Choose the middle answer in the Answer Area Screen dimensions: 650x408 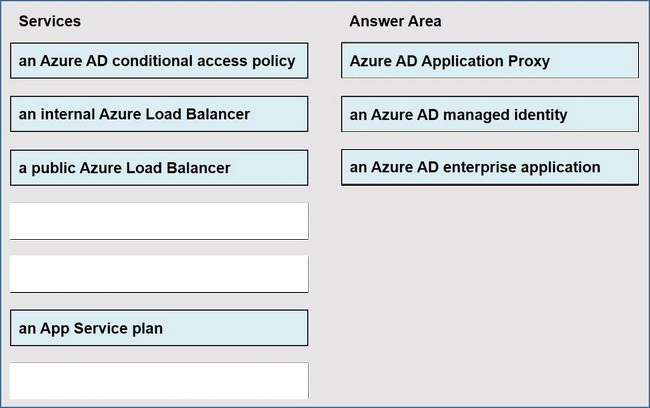click(489, 114)
